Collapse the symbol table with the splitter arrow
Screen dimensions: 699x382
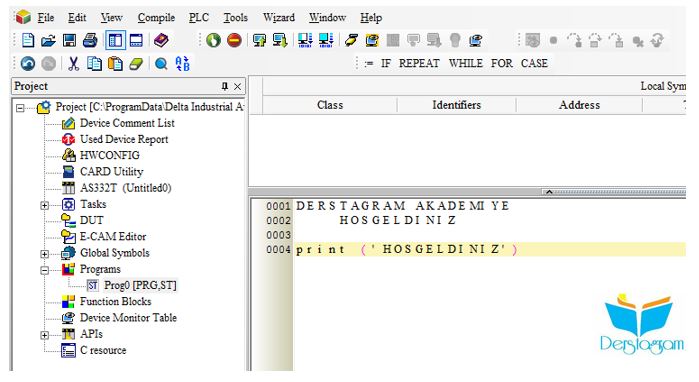click(x=549, y=192)
